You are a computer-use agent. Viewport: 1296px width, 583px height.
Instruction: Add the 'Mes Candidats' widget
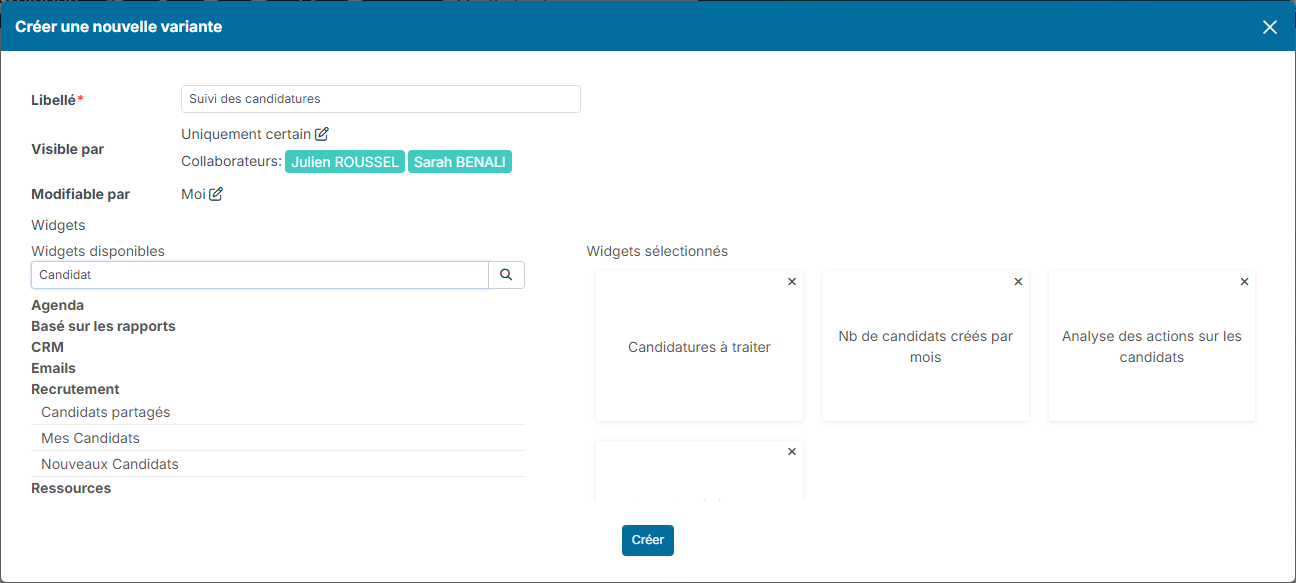[278, 438]
